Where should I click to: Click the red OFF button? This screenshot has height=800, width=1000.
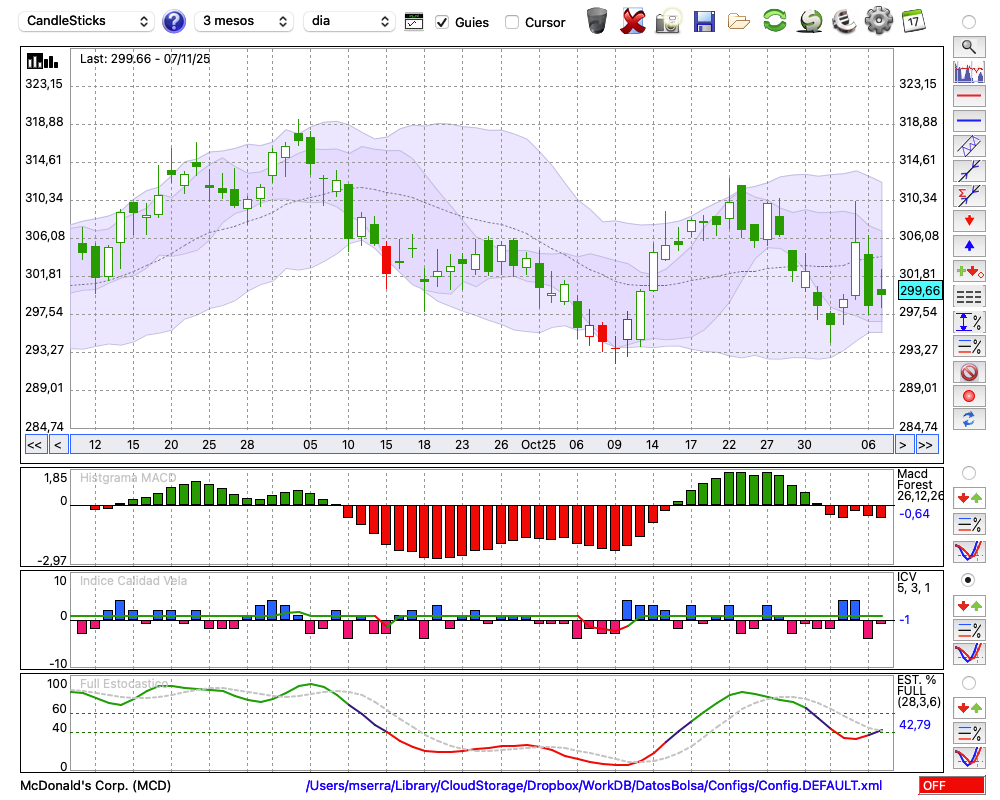(951, 786)
